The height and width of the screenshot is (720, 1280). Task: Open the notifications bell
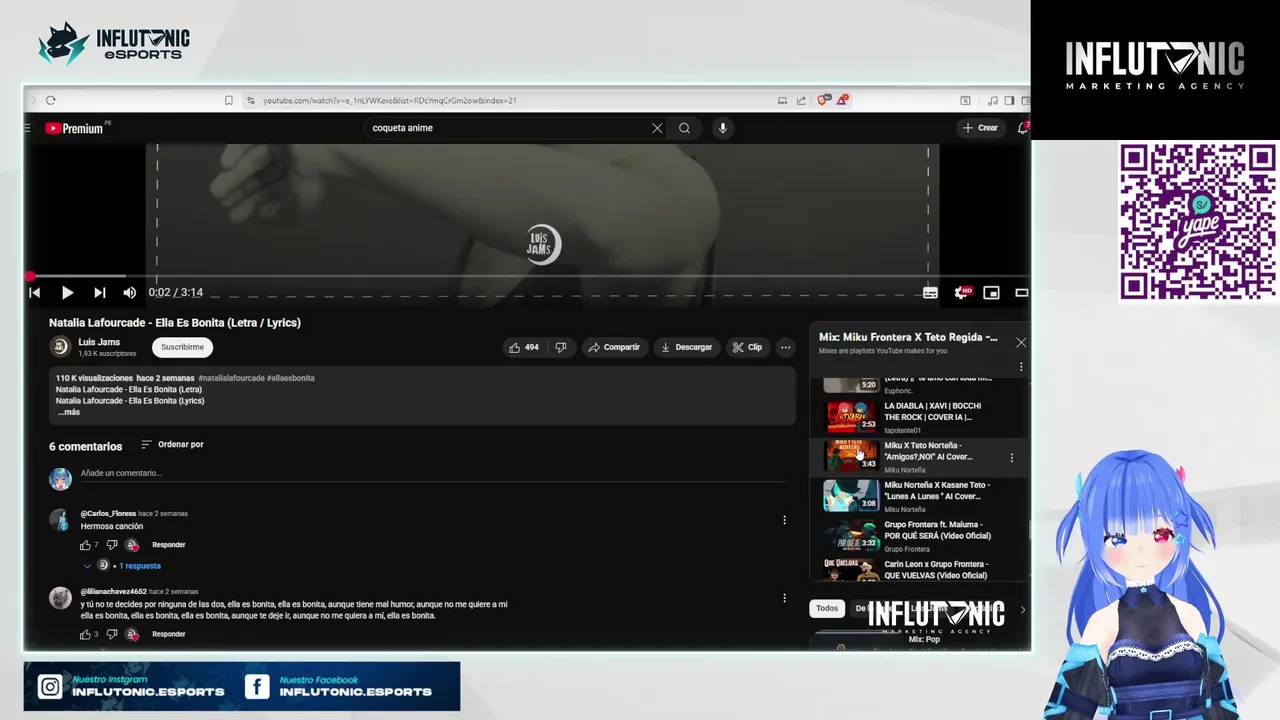(1022, 128)
